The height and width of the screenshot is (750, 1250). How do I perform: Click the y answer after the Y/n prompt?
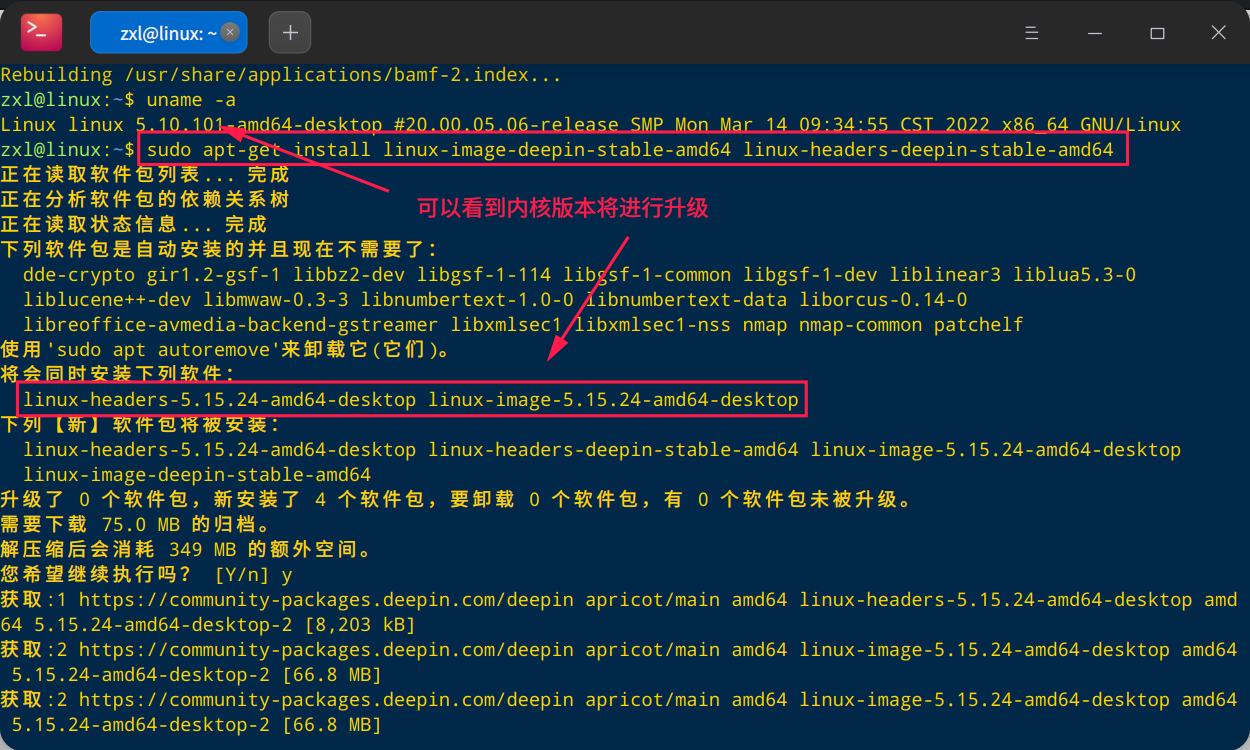coord(285,573)
